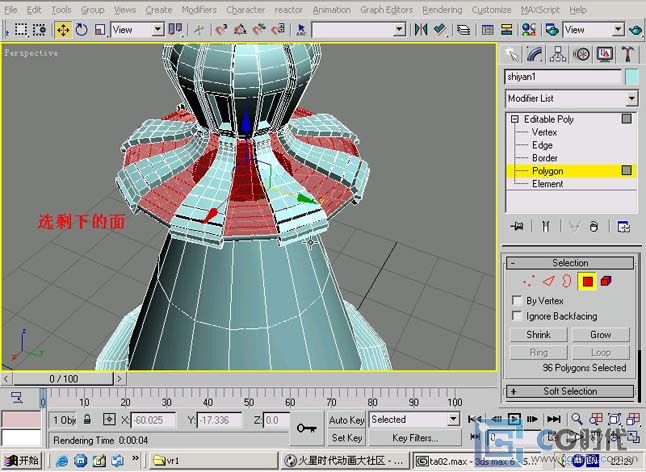Viewport: 646px width, 472px height.
Task: Enable the Ignore Backfacing checkbox
Action: pyautogui.click(x=517, y=315)
